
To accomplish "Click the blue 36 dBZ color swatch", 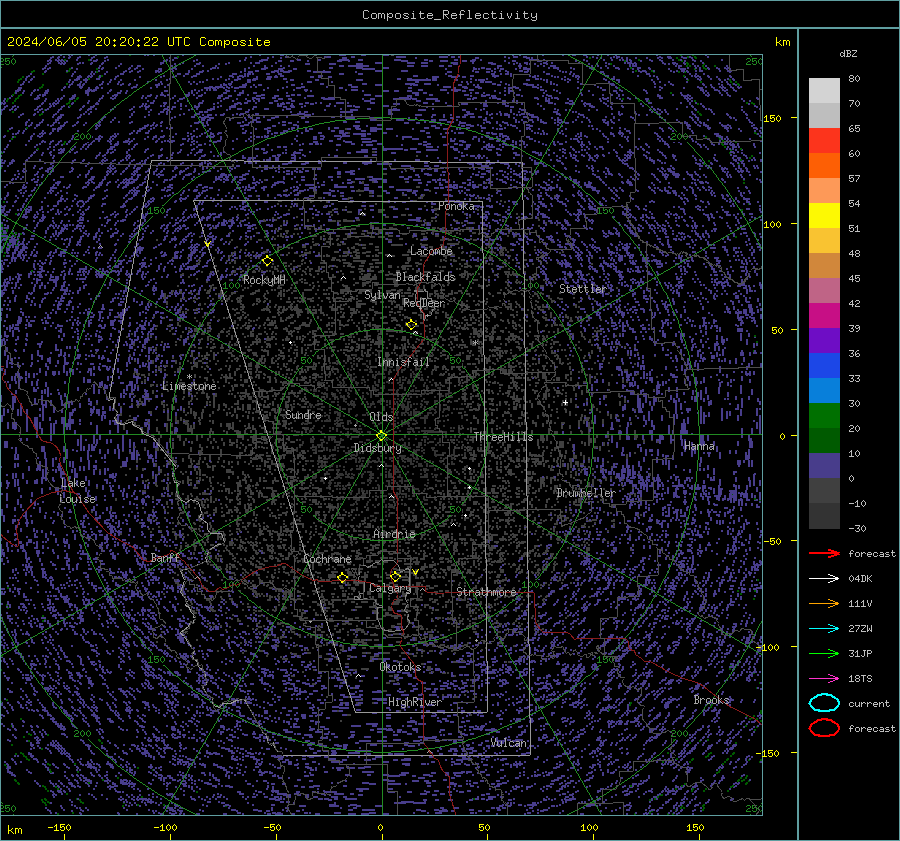I will coord(824,366).
